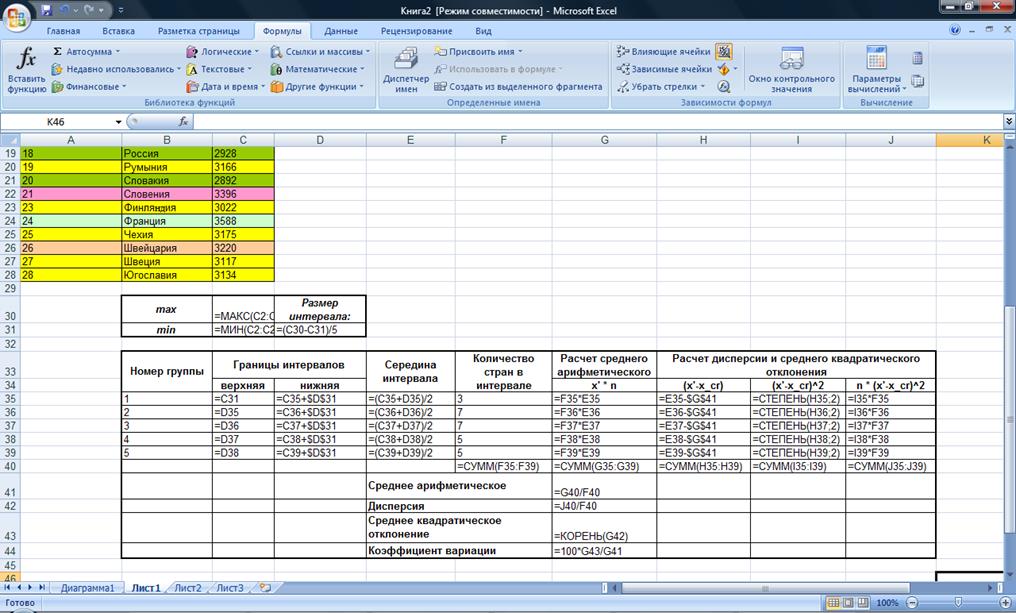1016x613 pixels.
Task: Open the Диспетчер имен name manager
Action: point(406,70)
